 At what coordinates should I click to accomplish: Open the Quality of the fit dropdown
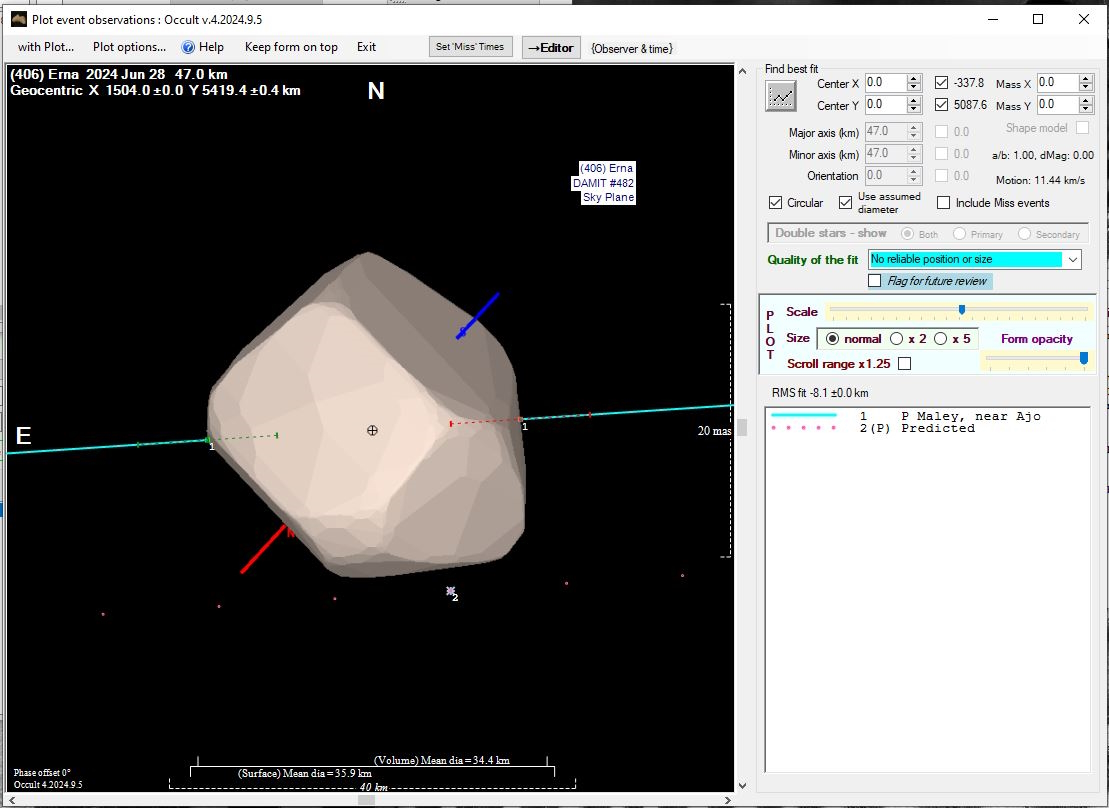(1073, 259)
